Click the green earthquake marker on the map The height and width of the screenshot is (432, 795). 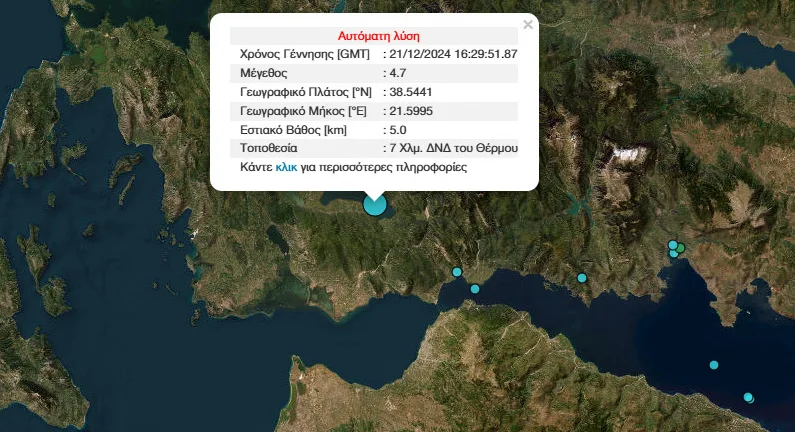(x=680, y=247)
